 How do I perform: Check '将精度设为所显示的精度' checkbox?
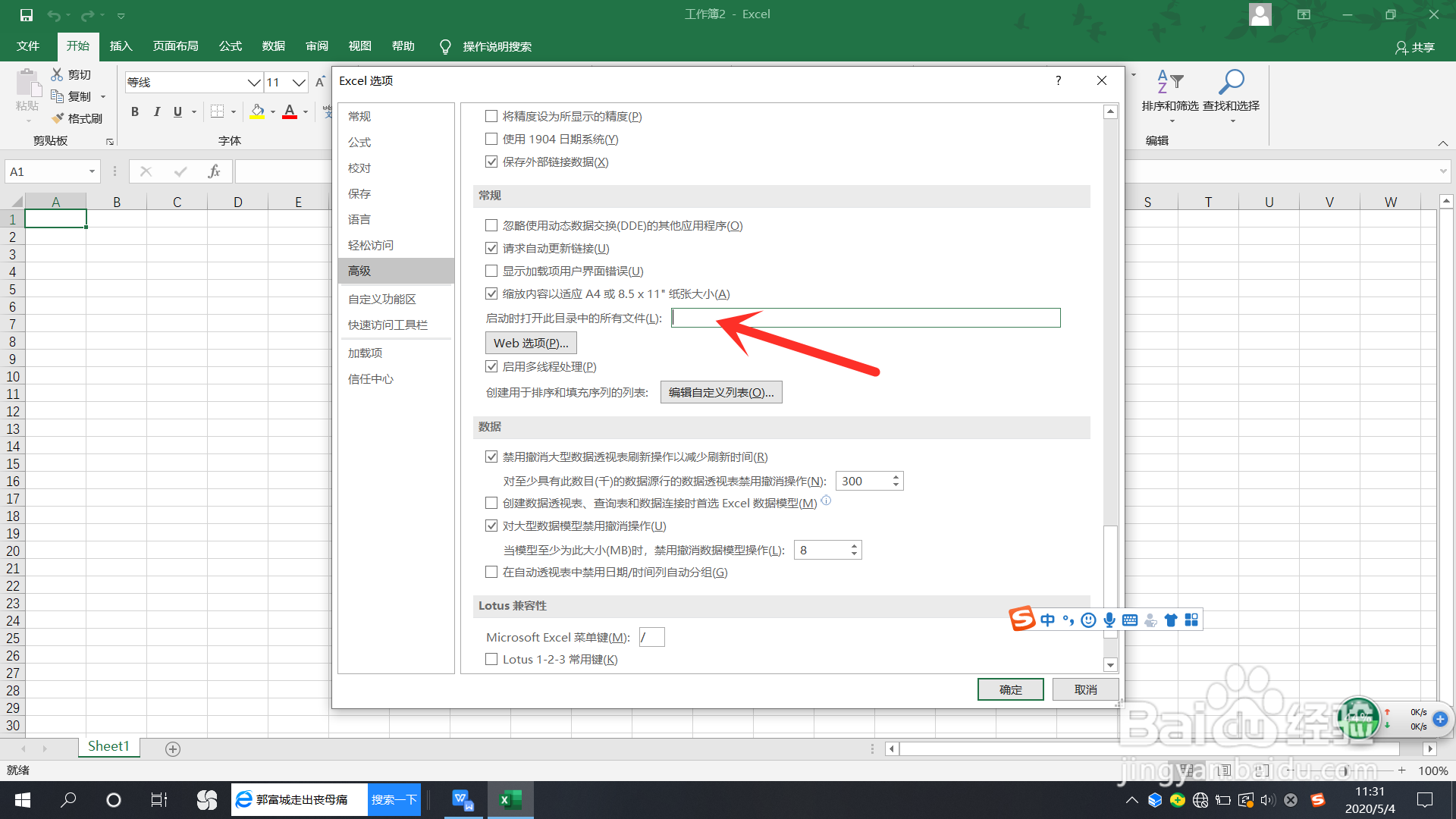[491, 116]
